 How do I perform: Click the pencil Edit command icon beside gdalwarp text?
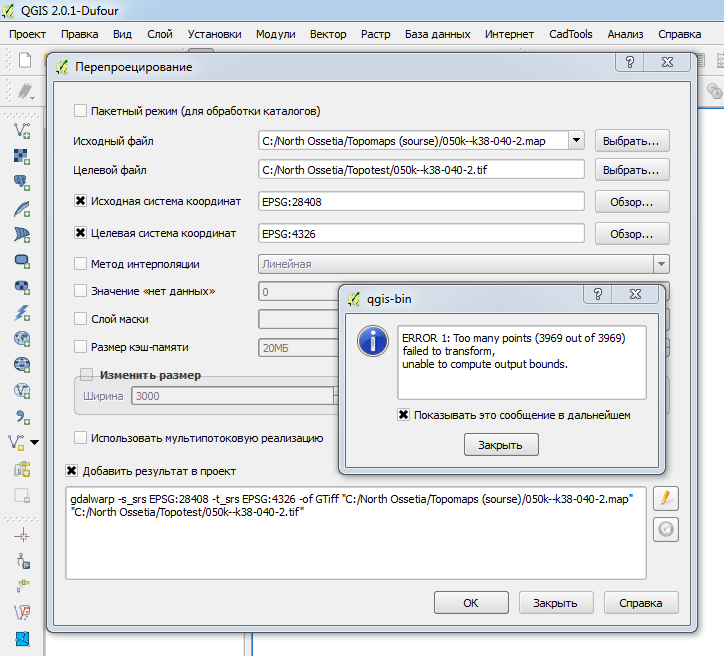pos(665,498)
